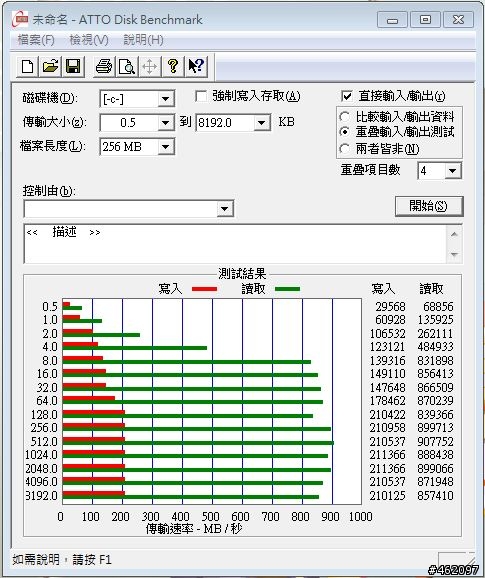Click write value 178462 in results

click(387, 401)
